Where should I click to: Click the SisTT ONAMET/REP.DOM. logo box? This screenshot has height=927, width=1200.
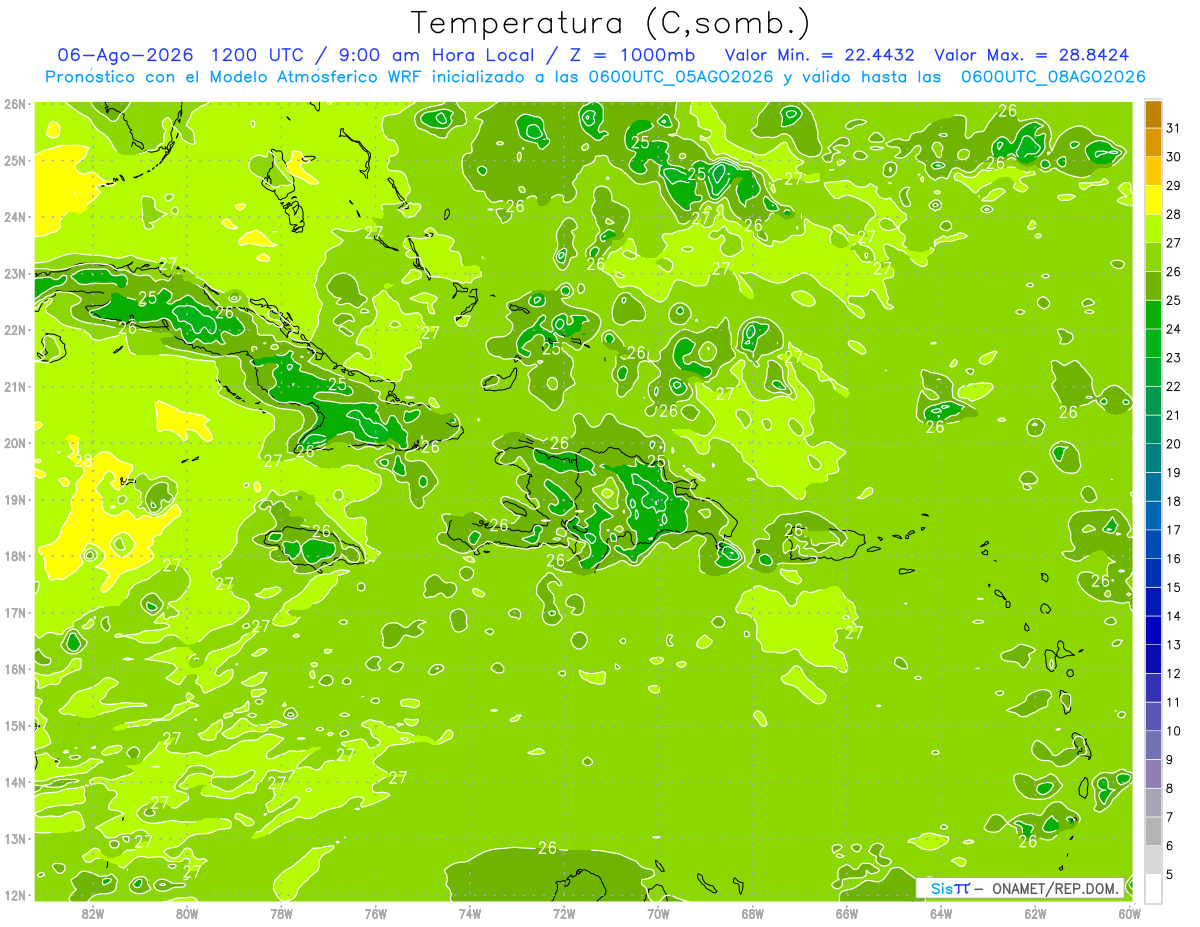coord(1022,888)
